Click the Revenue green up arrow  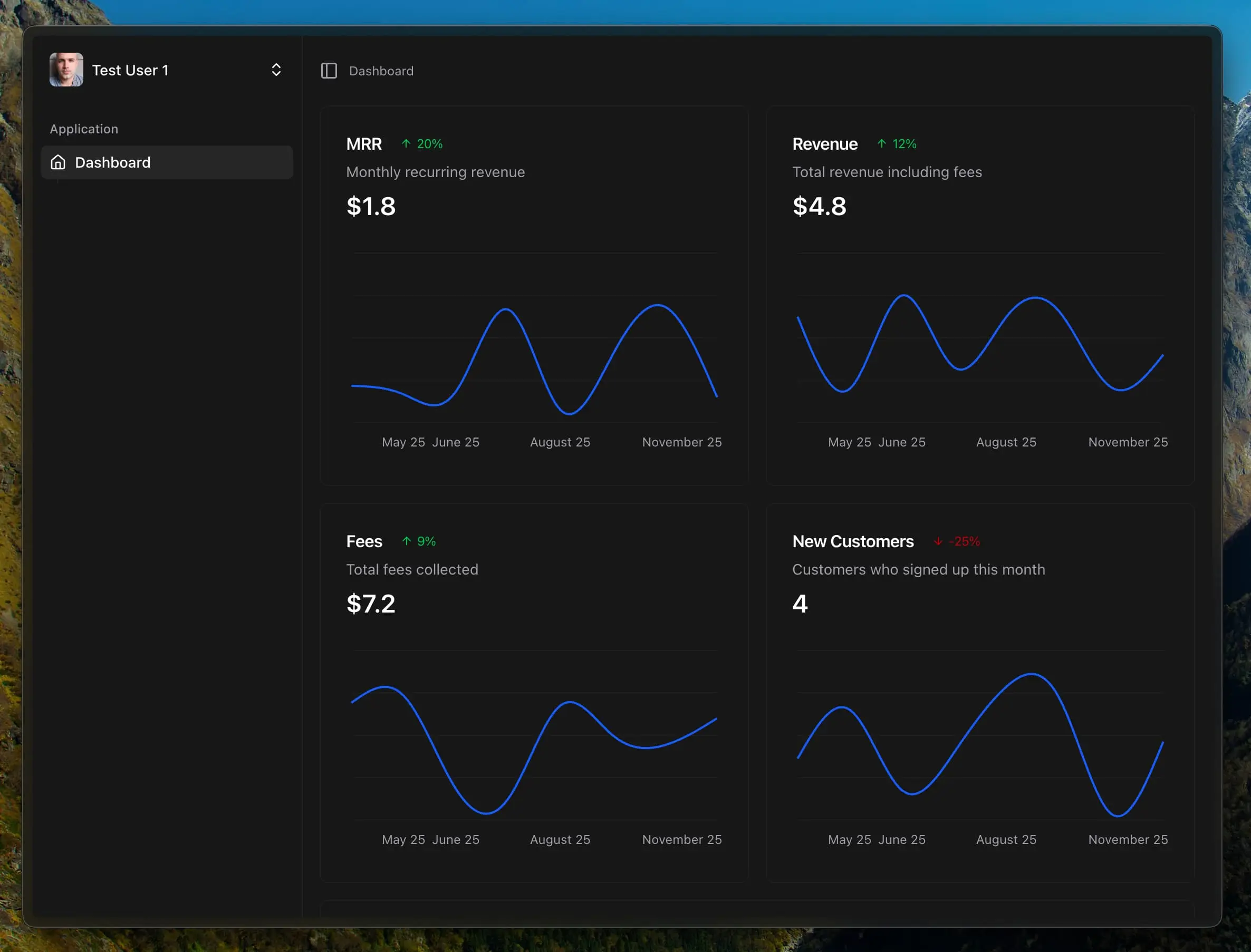(x=881, y=144)
